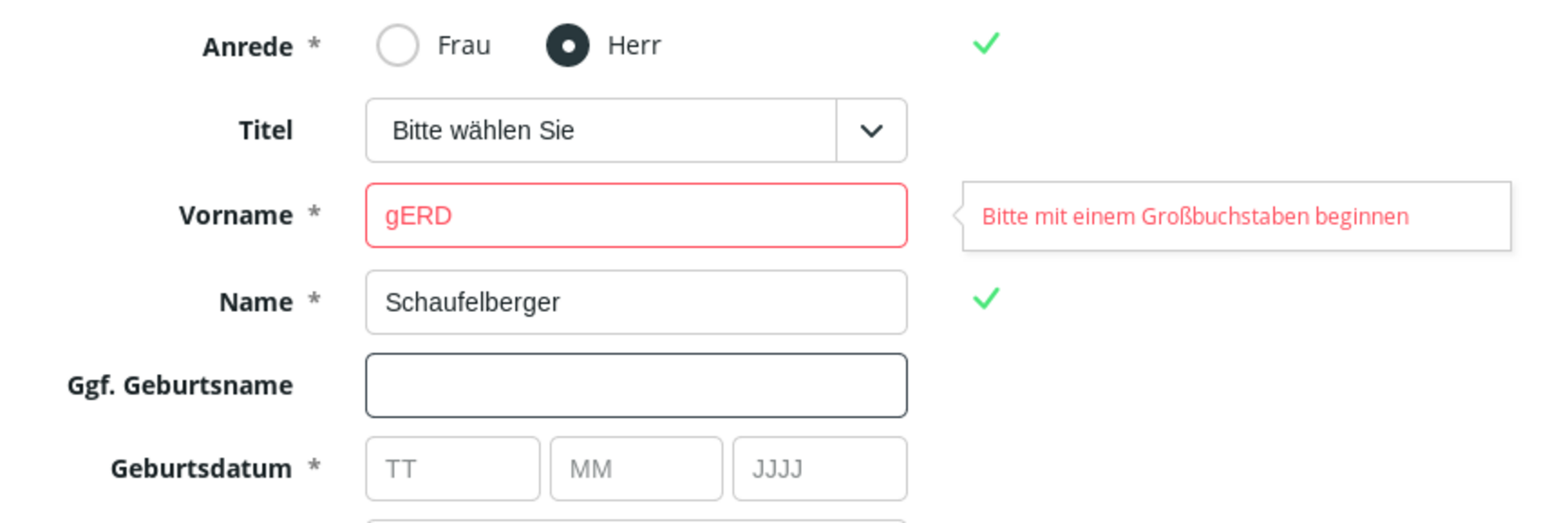The height and width of the screenshot is (523, 1568).
Task: Select the Herr radio button
Action: [568, 45]
